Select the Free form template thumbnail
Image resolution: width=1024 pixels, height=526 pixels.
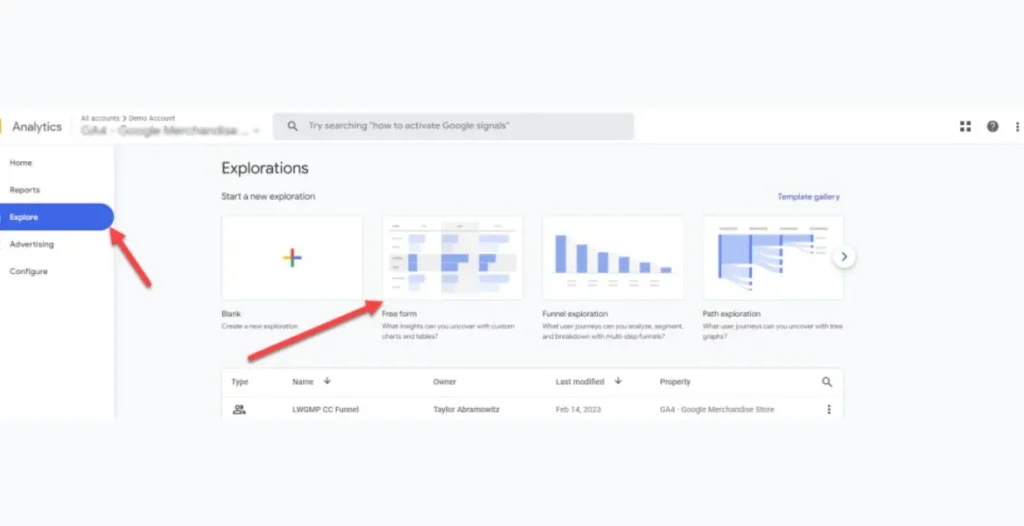click(453, 257)
